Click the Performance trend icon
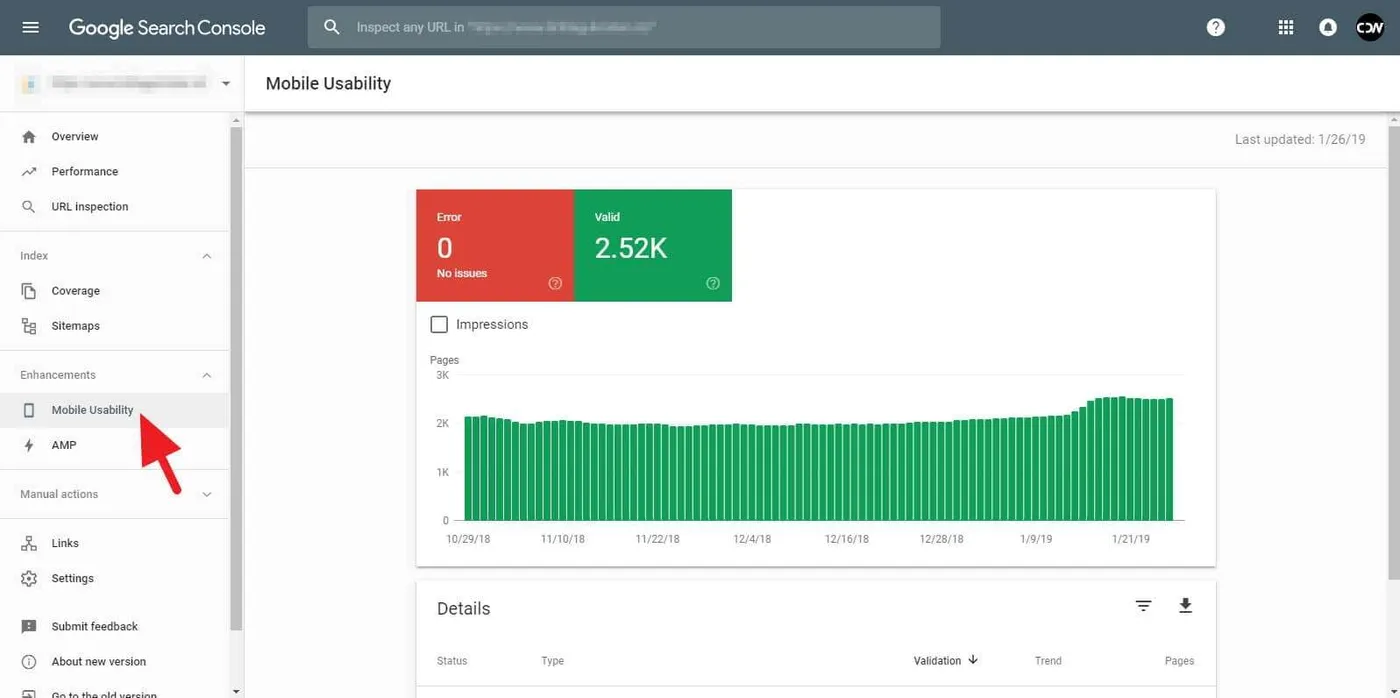This screenshot has height=698, width=1400. (29, 171)
